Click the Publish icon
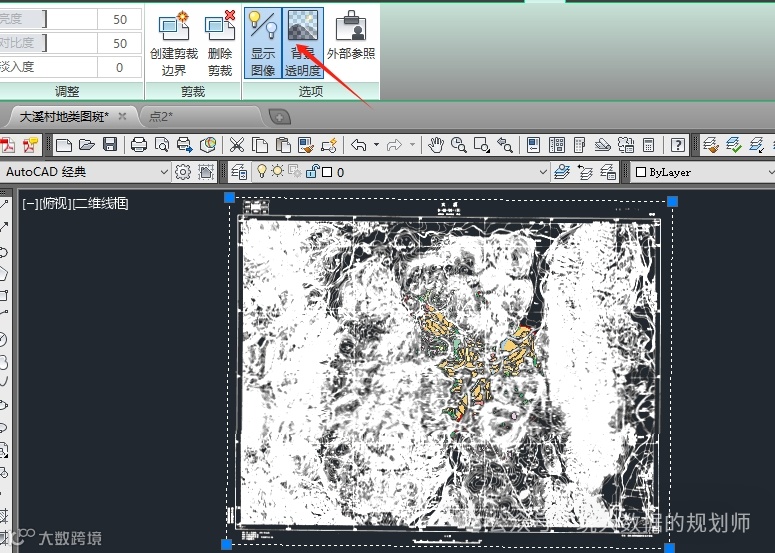Image resolution: width=775 pixels, height=553 pixels. [x=184, y=145]
